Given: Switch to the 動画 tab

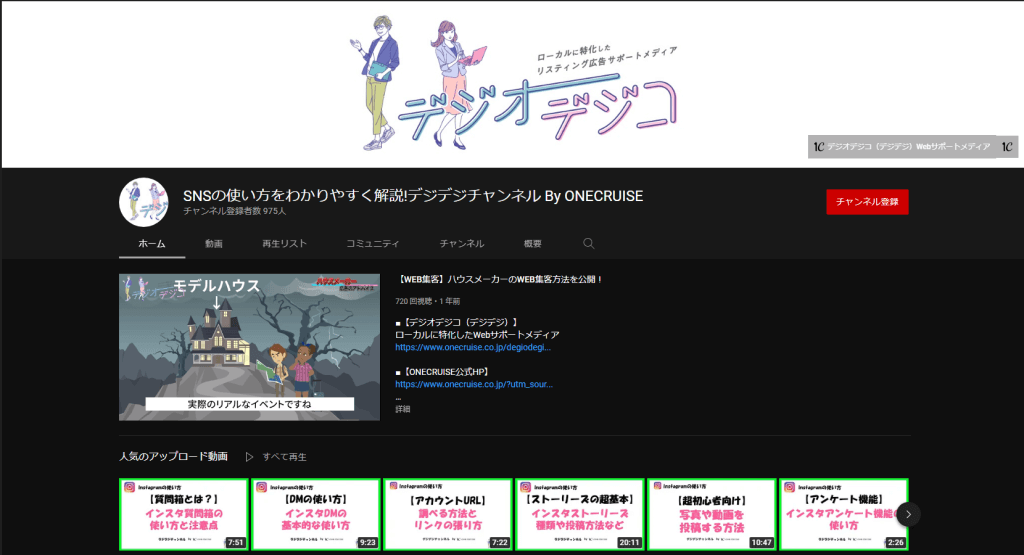Looking at the screenshot, I should click(x=214, y=244).
